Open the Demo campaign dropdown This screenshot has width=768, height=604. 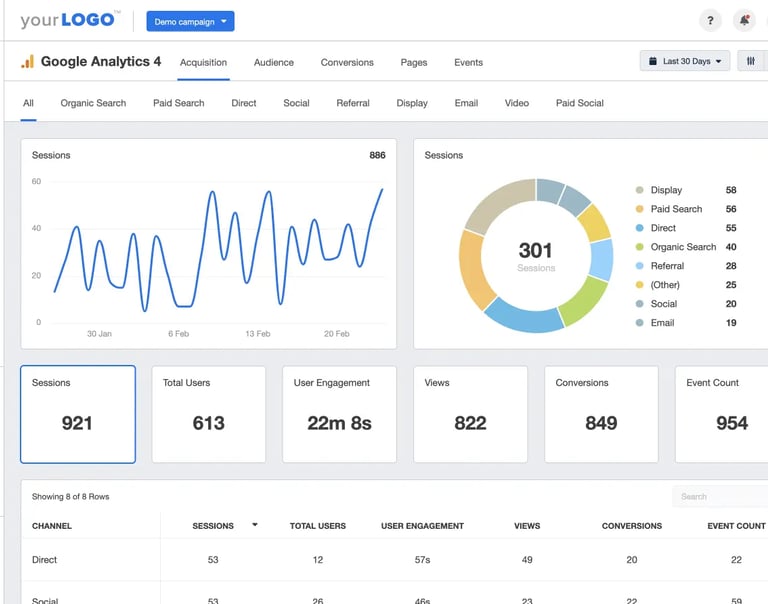(x=190, y=22)
